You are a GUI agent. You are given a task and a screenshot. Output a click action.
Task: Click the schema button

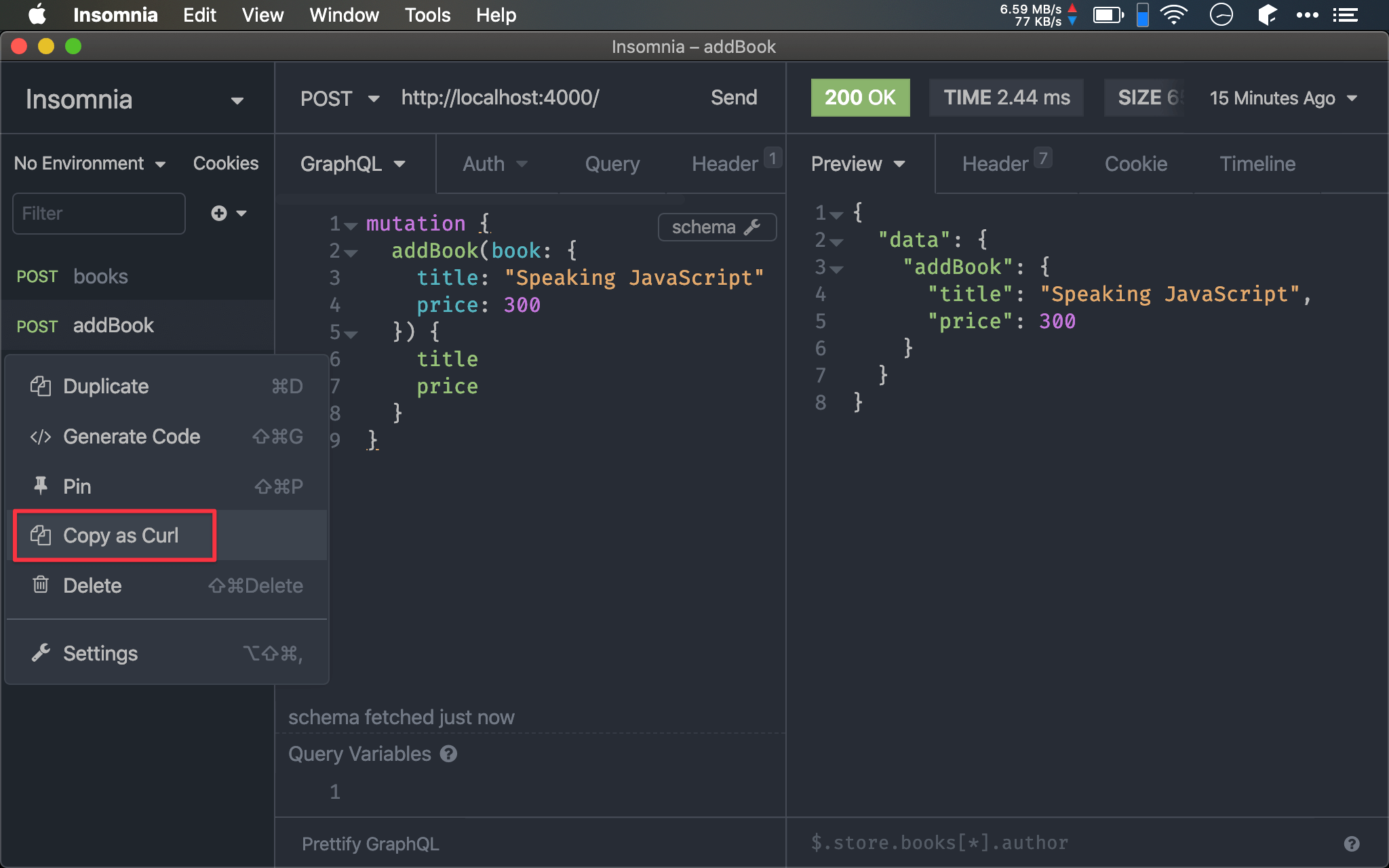717,227
